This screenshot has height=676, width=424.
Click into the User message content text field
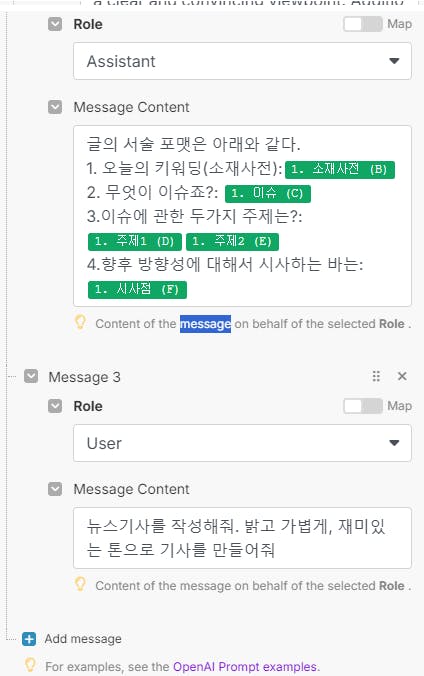coord(242,538)
